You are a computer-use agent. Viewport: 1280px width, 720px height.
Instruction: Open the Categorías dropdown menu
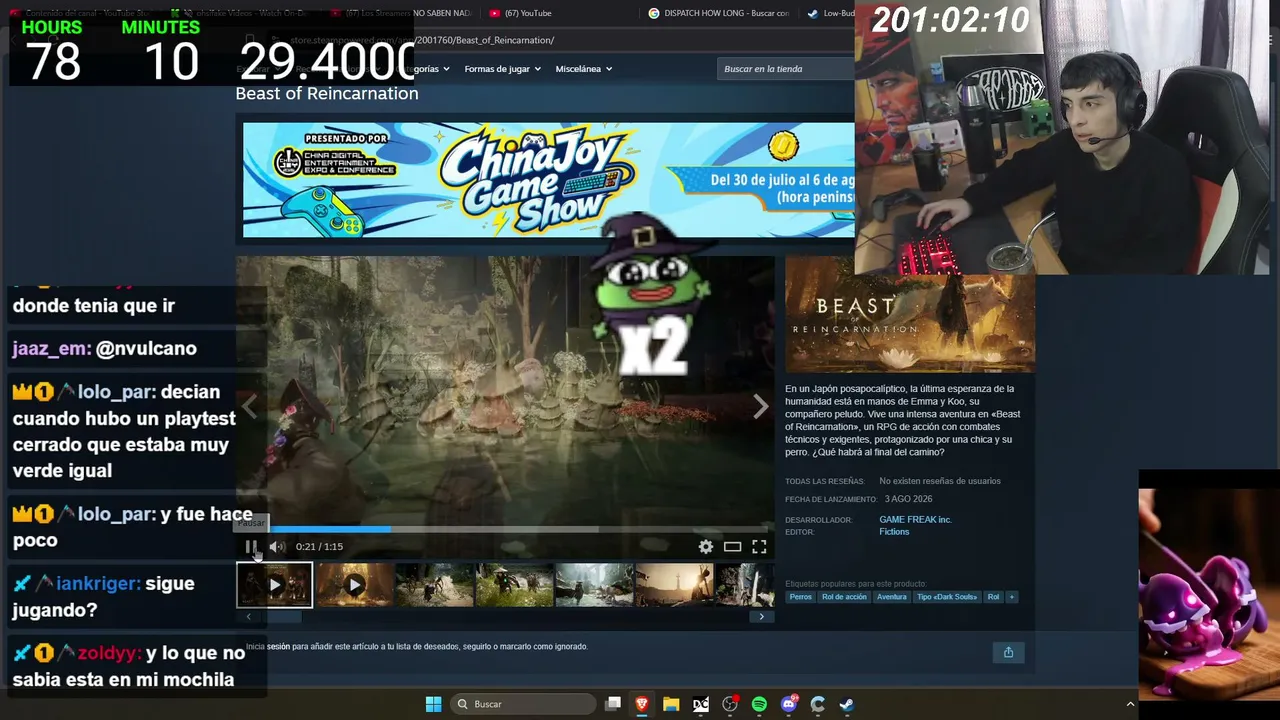click(x=429, y=69)
